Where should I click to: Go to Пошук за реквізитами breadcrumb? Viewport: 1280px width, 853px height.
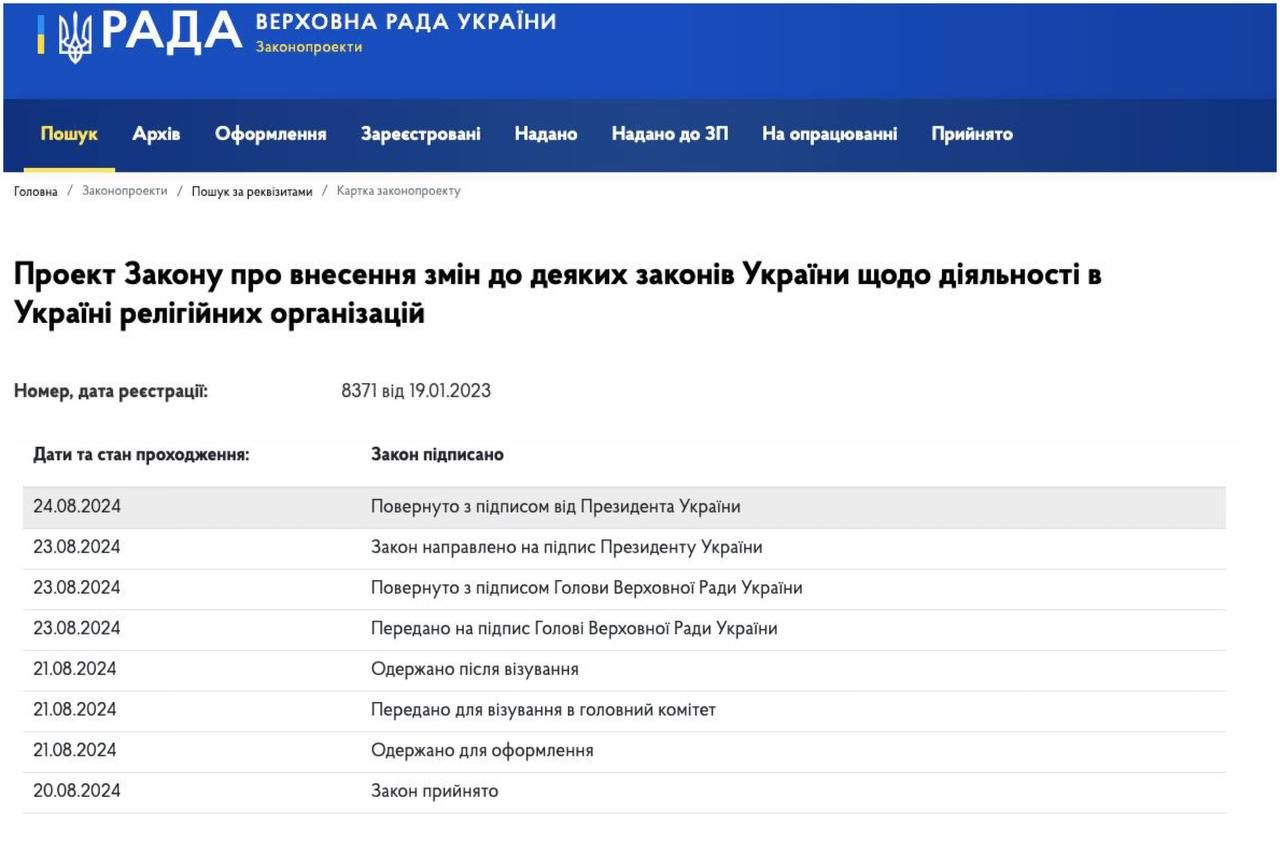[x=252, y=191]
